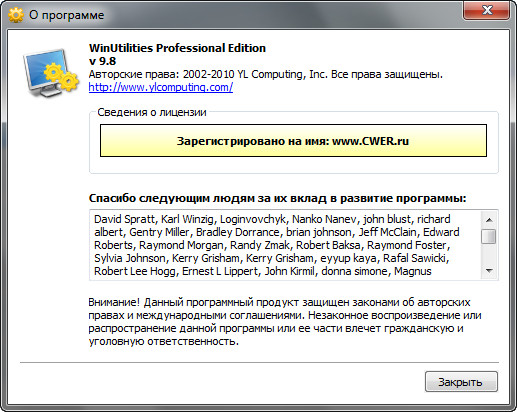Click the Закрыть button
This screenshot has height=412, width=517.
tap(461, 382)
